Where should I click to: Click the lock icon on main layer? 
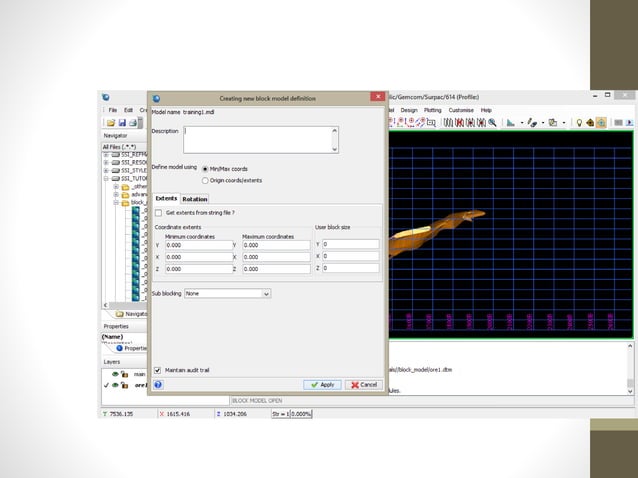[x=125, y=374]
